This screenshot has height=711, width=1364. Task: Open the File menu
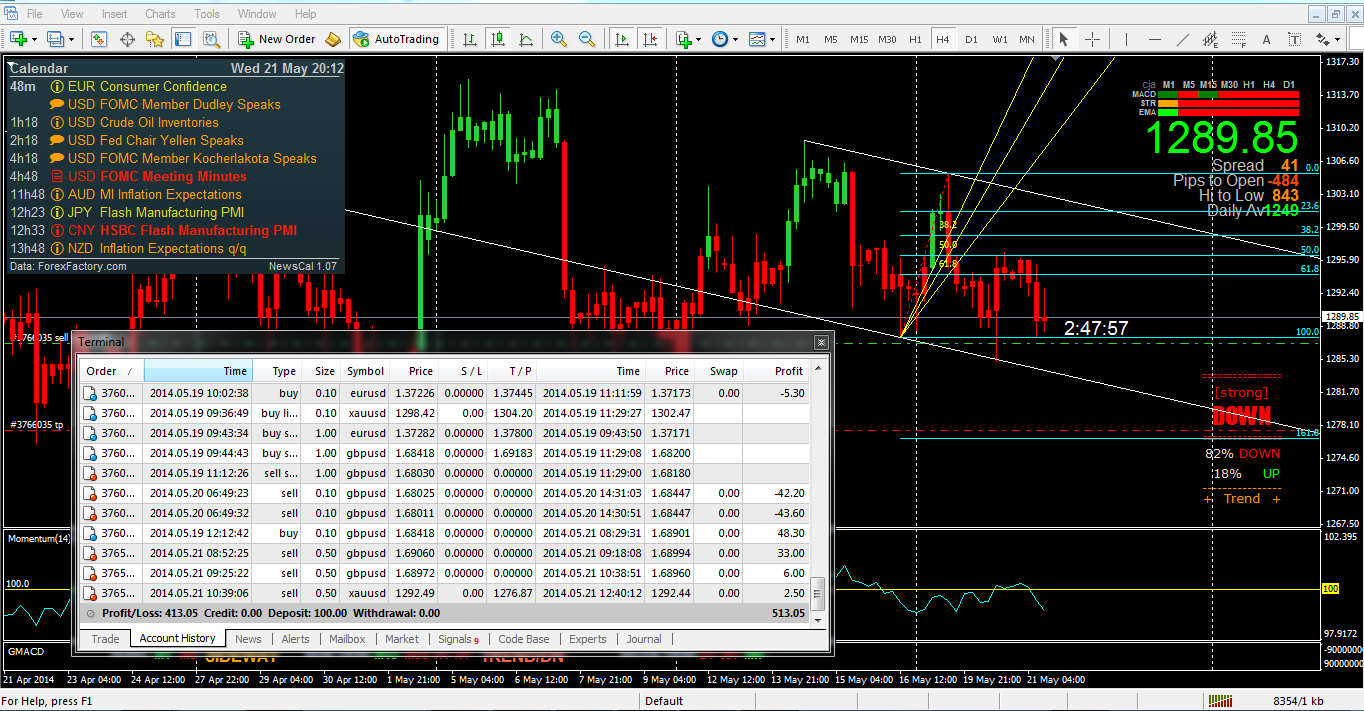click(34, 14)
